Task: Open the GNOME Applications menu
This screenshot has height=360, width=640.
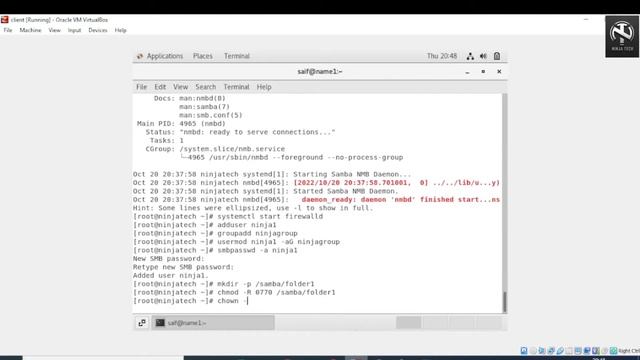Action: click(165, 56)
